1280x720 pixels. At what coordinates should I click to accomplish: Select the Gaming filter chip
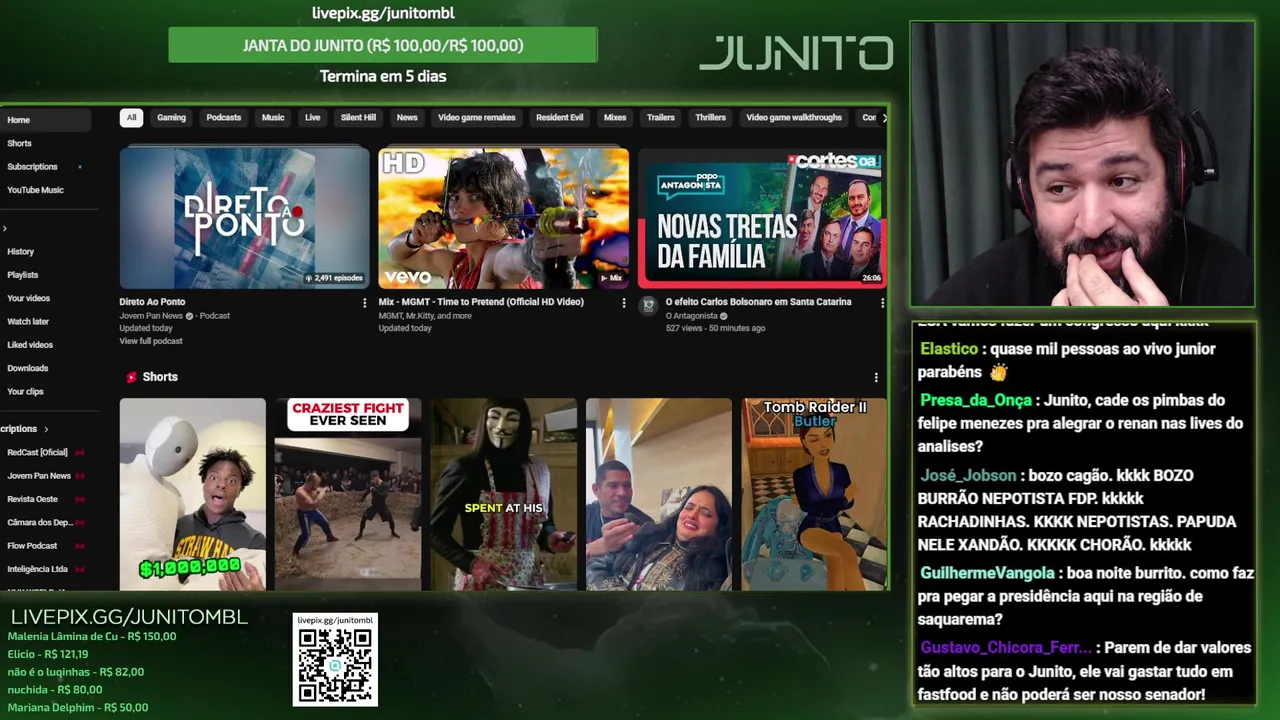click(x=171, y=118)
